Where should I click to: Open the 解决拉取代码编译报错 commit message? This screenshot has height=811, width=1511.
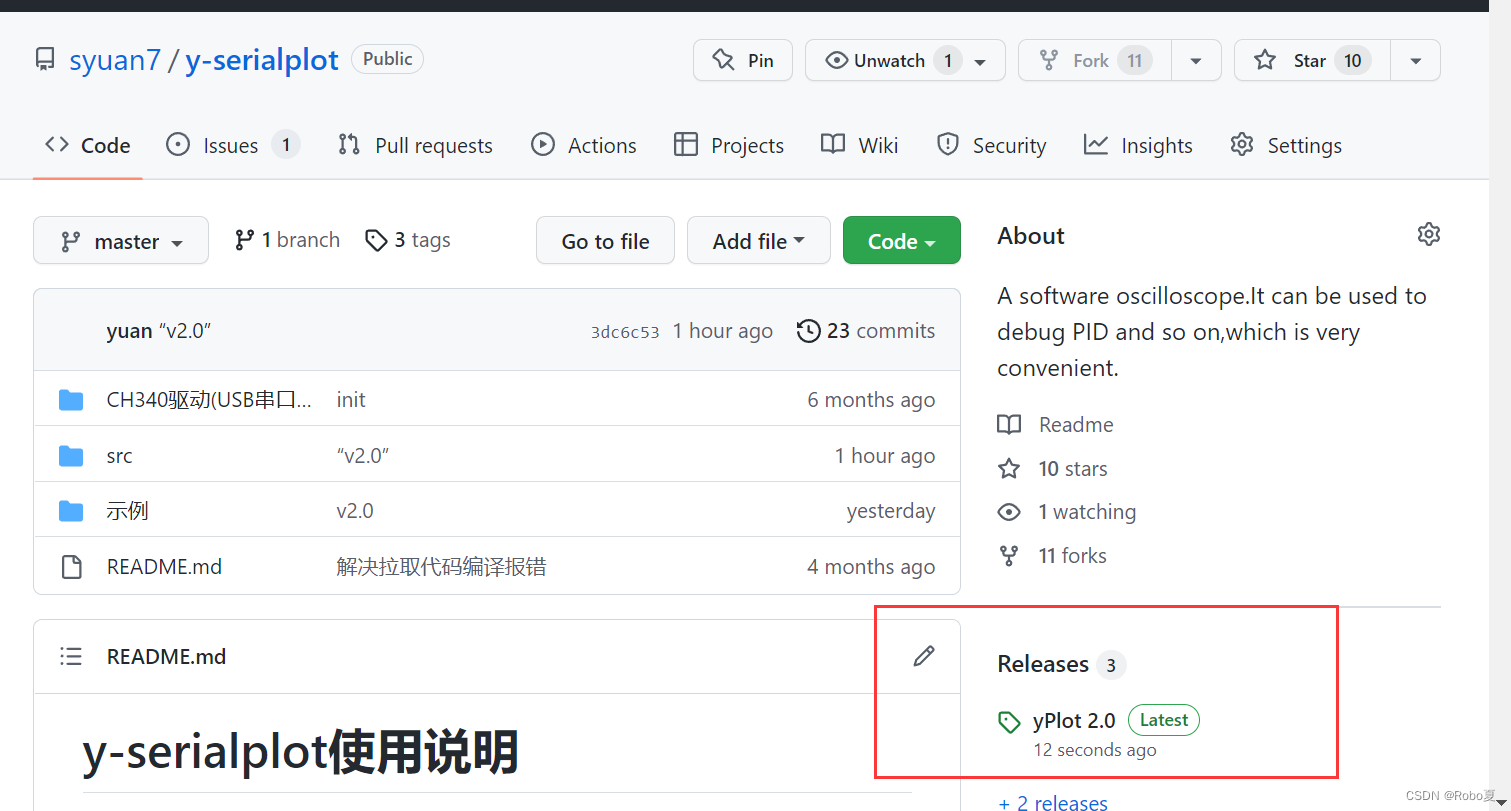(441, 567)
